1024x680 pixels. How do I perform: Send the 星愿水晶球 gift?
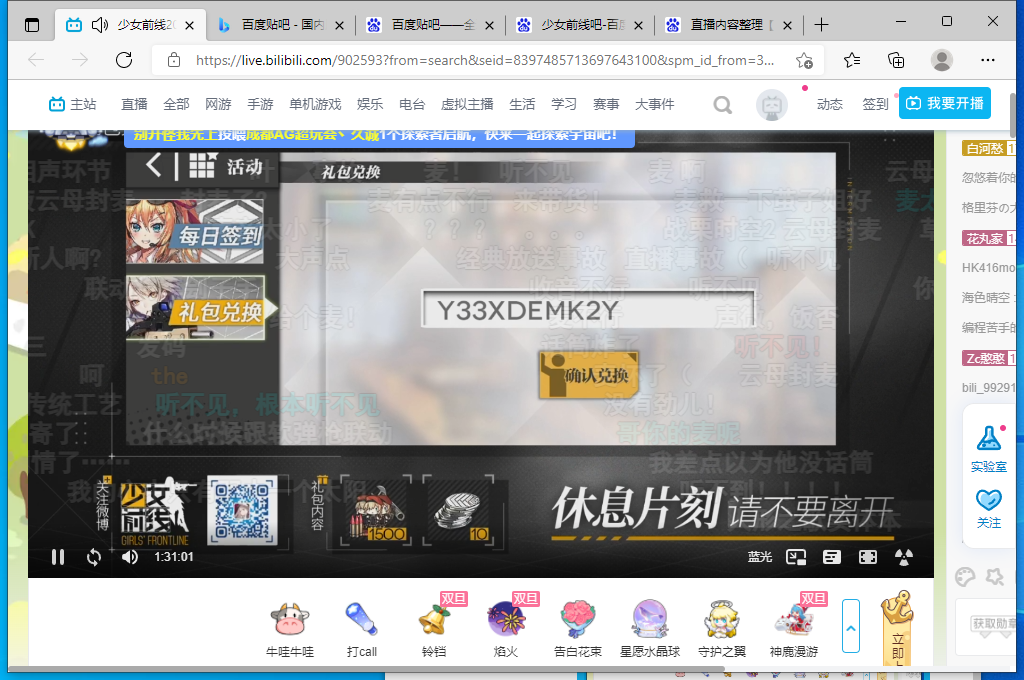[650, 629]
